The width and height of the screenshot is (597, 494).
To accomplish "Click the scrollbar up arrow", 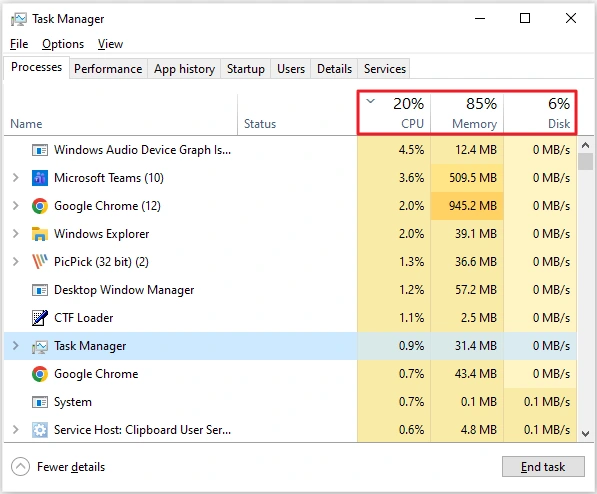I will 586,145.
